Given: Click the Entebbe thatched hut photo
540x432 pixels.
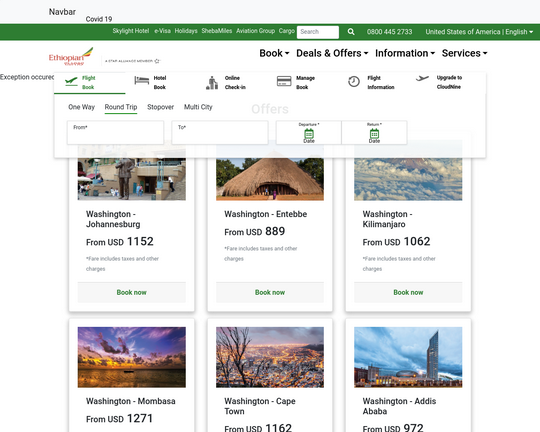Looking at the screenshot, I should [270, 179].
